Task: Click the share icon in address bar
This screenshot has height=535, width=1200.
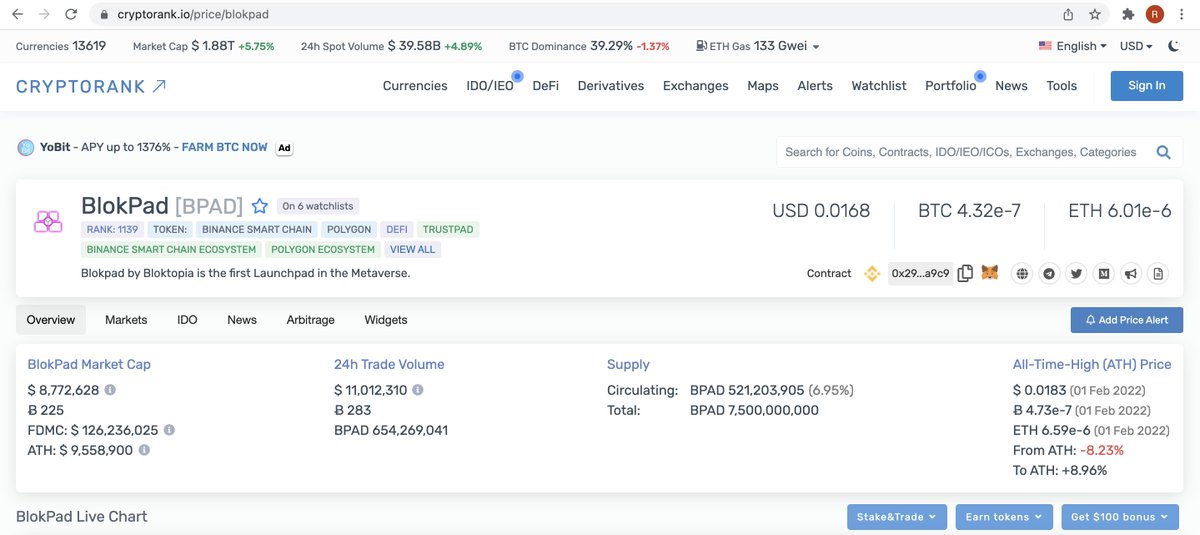Action: tap(1068, 15)
